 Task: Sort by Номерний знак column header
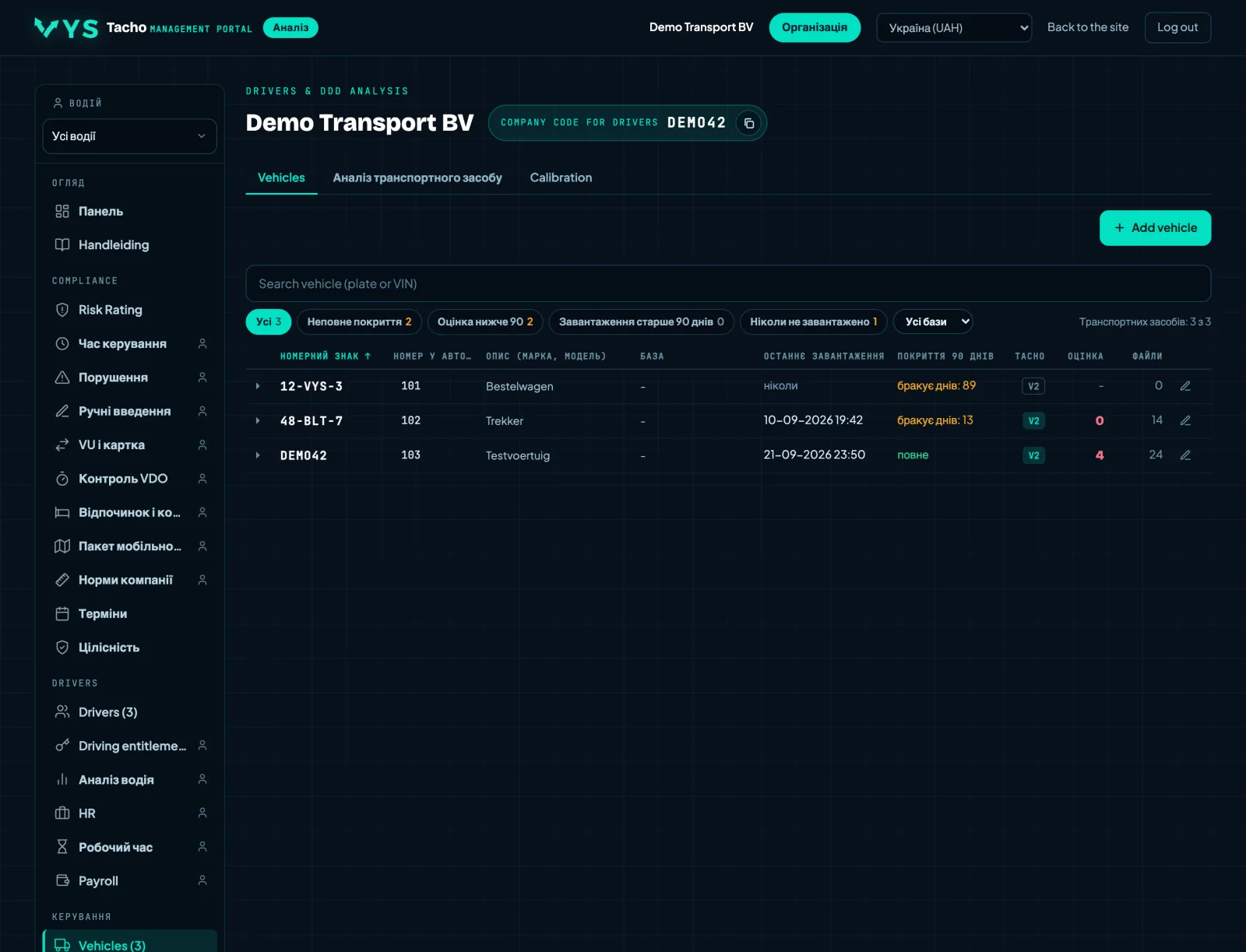tap(326, 357)
